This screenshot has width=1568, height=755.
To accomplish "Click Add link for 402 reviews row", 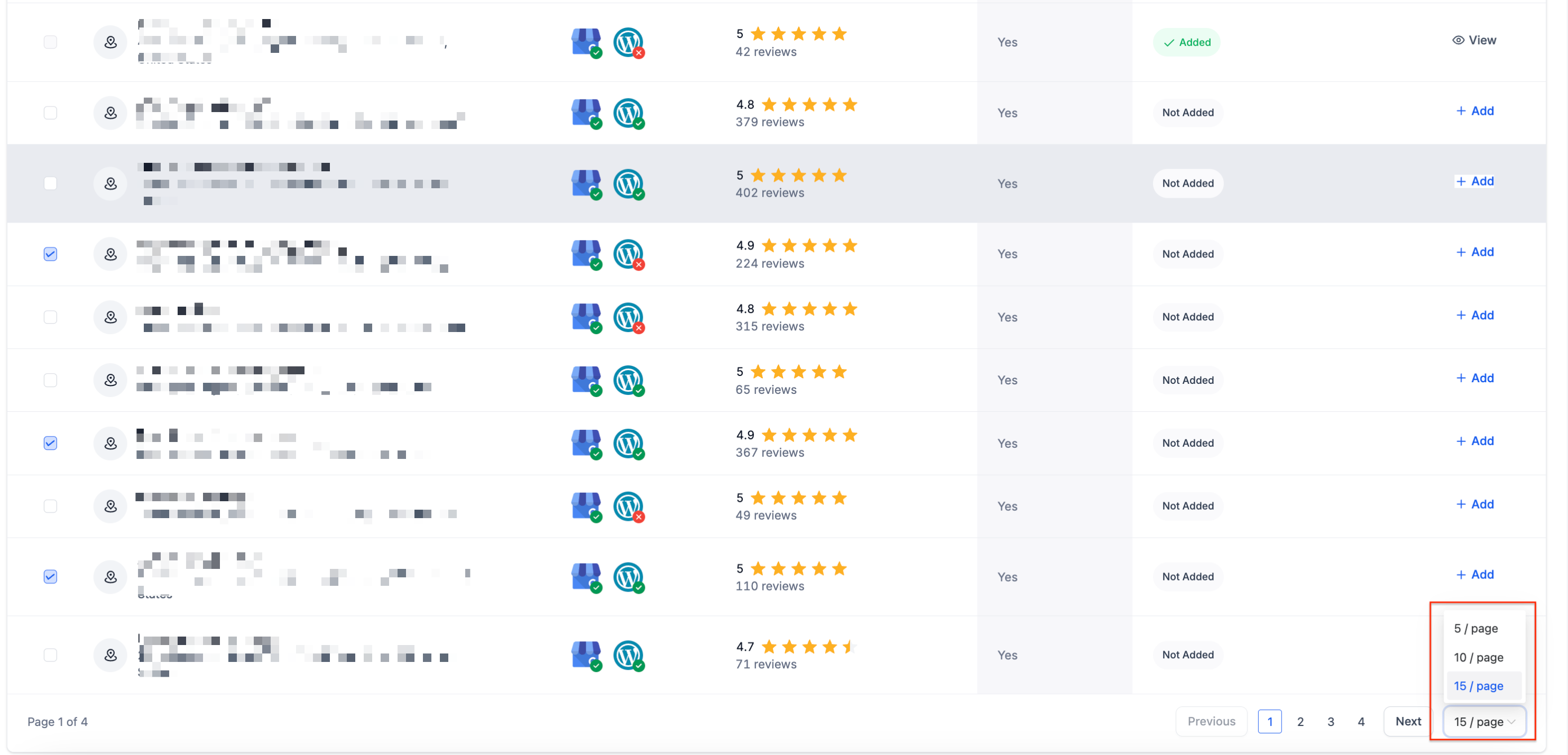I will [x=1474, y=181].
